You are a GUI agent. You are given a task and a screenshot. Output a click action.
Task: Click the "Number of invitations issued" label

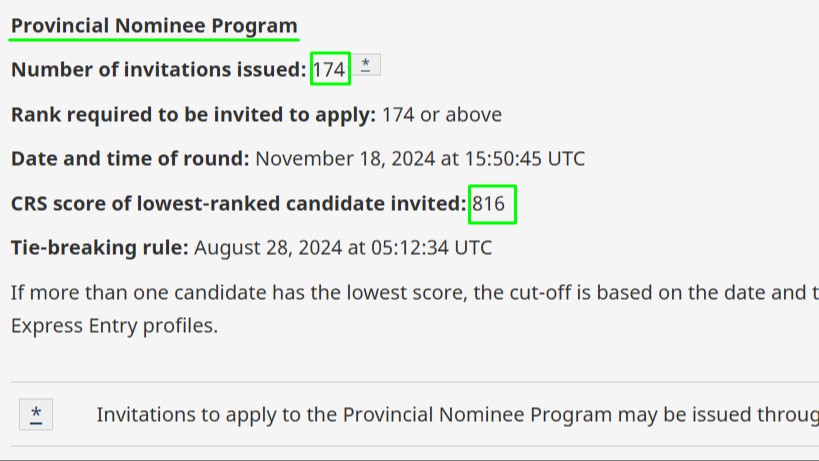coord(158,70)
